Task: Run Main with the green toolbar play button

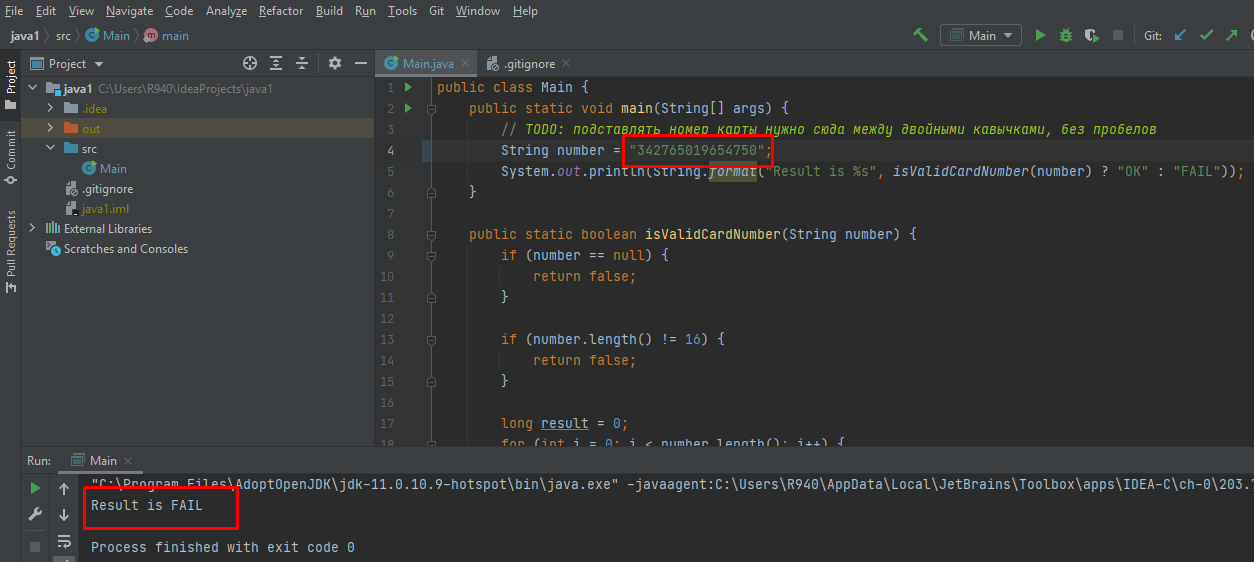Action: [1040, 35]
